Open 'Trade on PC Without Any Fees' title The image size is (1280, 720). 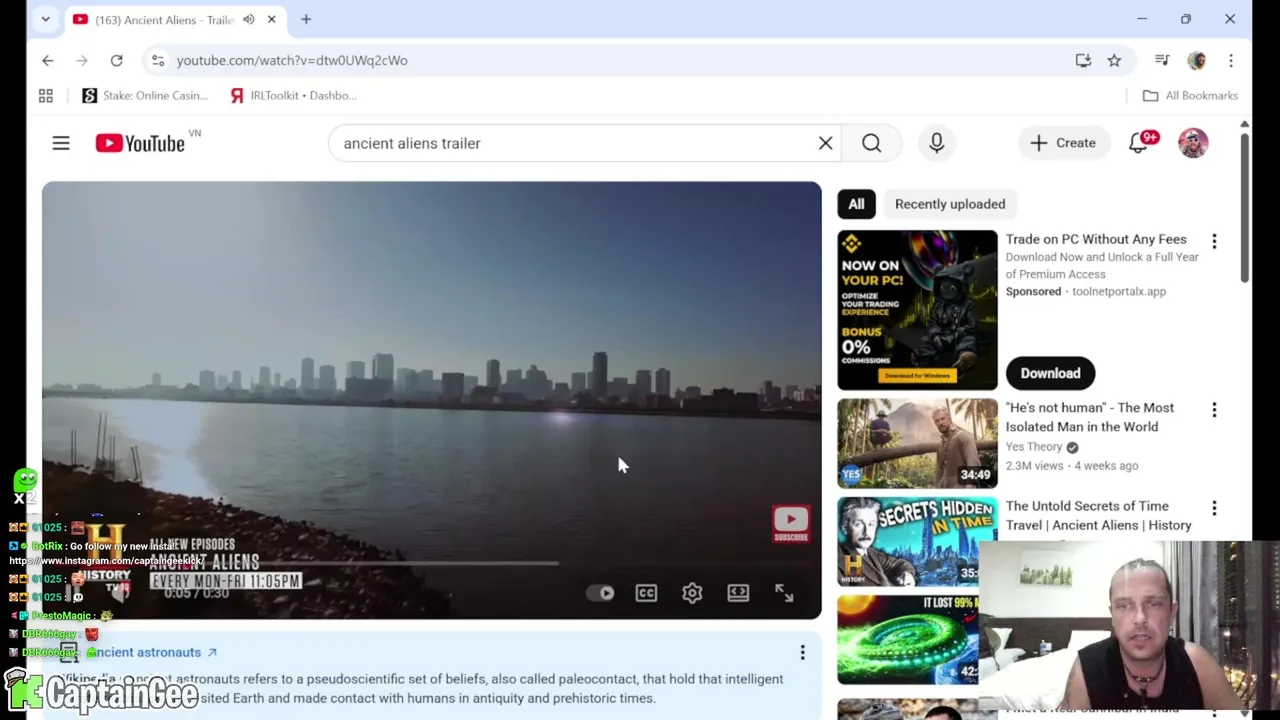(1096, 239)
